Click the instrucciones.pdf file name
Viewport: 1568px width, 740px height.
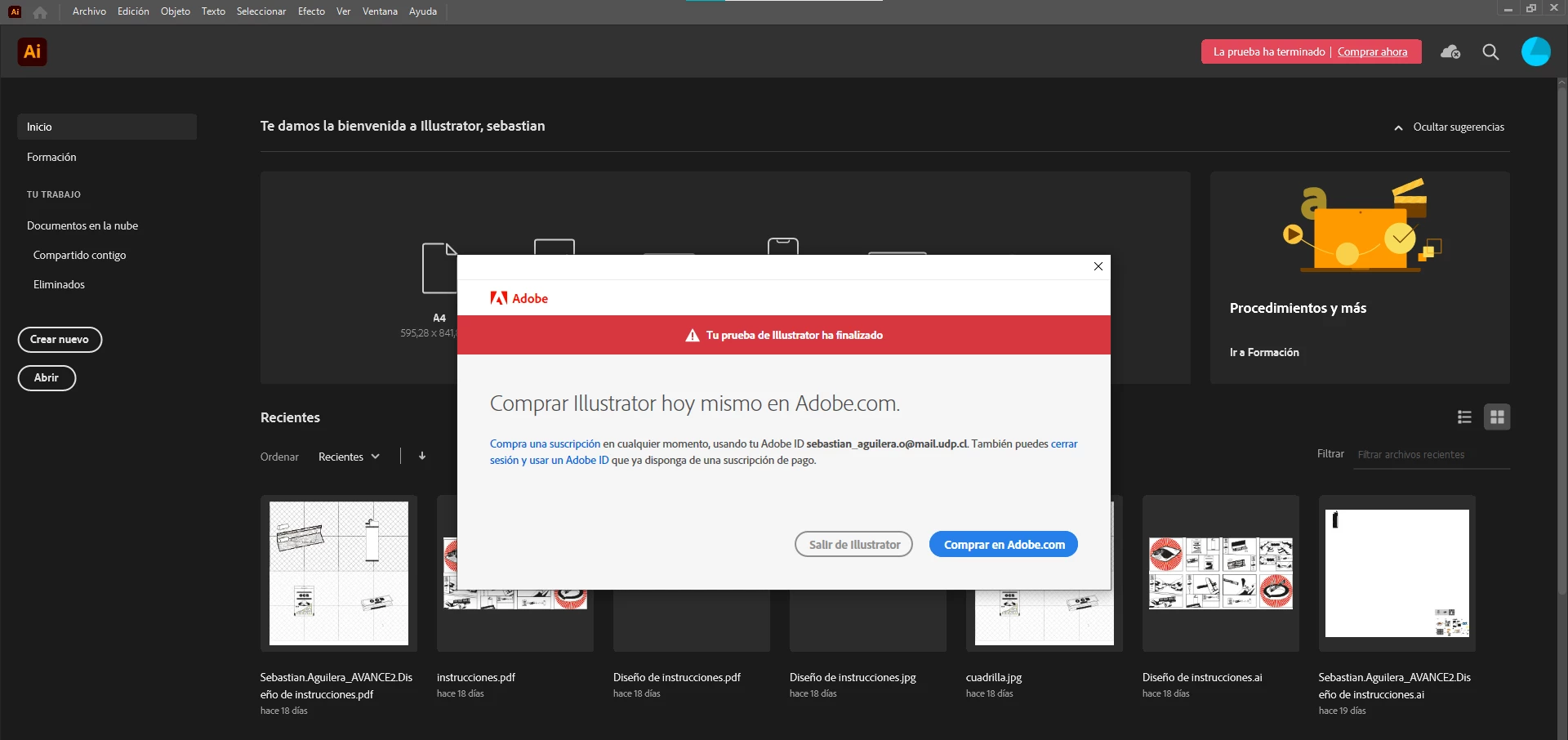coord(476,678)
